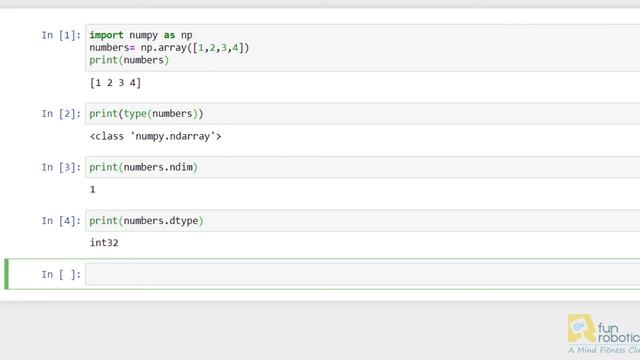Click the 'print(numbers)' code line

[x=129, y=60]
